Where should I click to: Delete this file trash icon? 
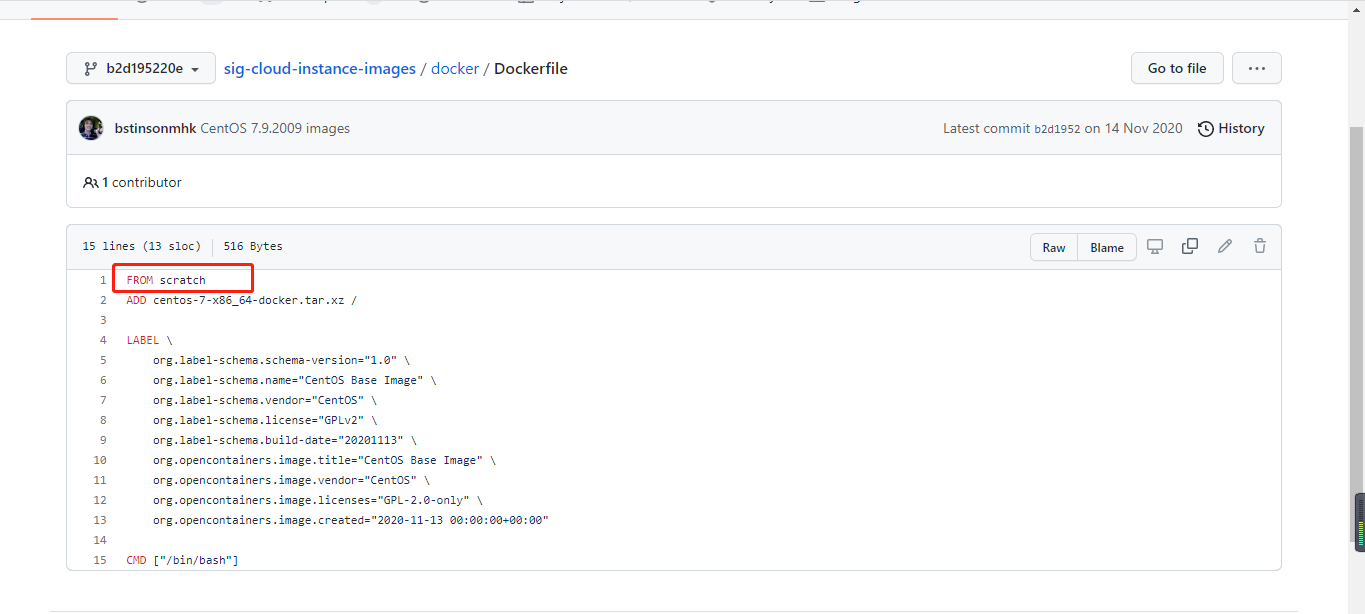point(1260,246)
